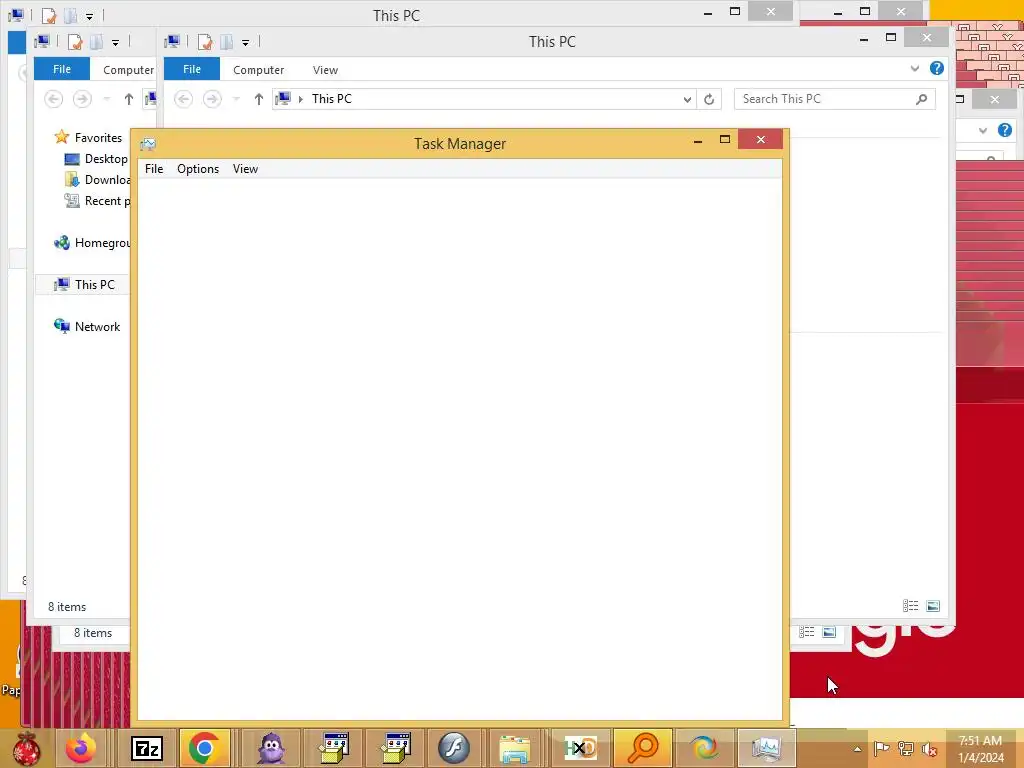Viewport: 1024px width, 768px height.
Task: Open HxD hex editor from the taskbar
Action: click(580, 748)
